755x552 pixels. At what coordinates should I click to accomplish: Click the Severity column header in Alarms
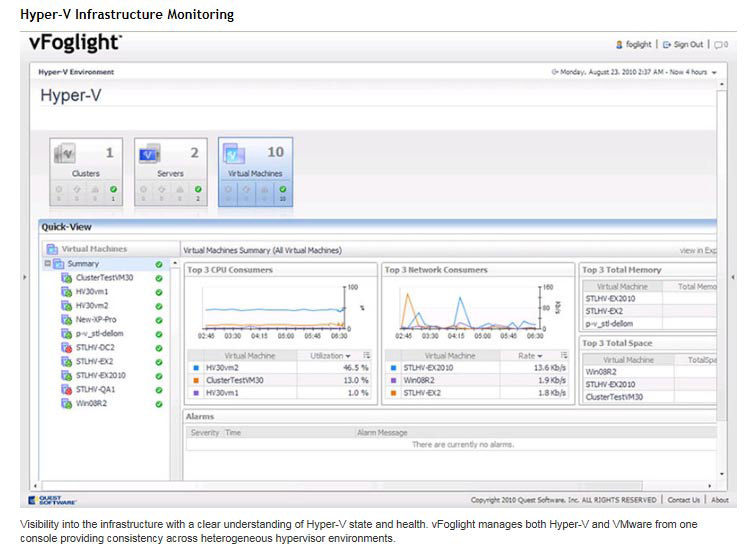[205, 433]
